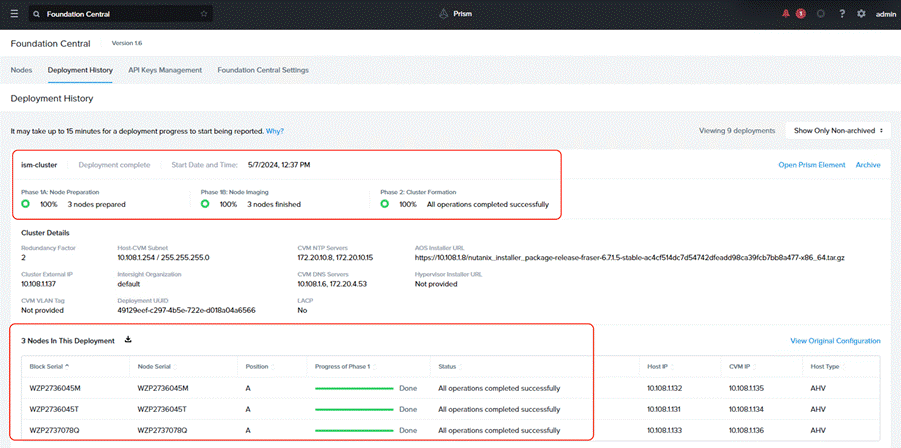
Task: Open the alerts bell icon
Action: tap(786, 14)
